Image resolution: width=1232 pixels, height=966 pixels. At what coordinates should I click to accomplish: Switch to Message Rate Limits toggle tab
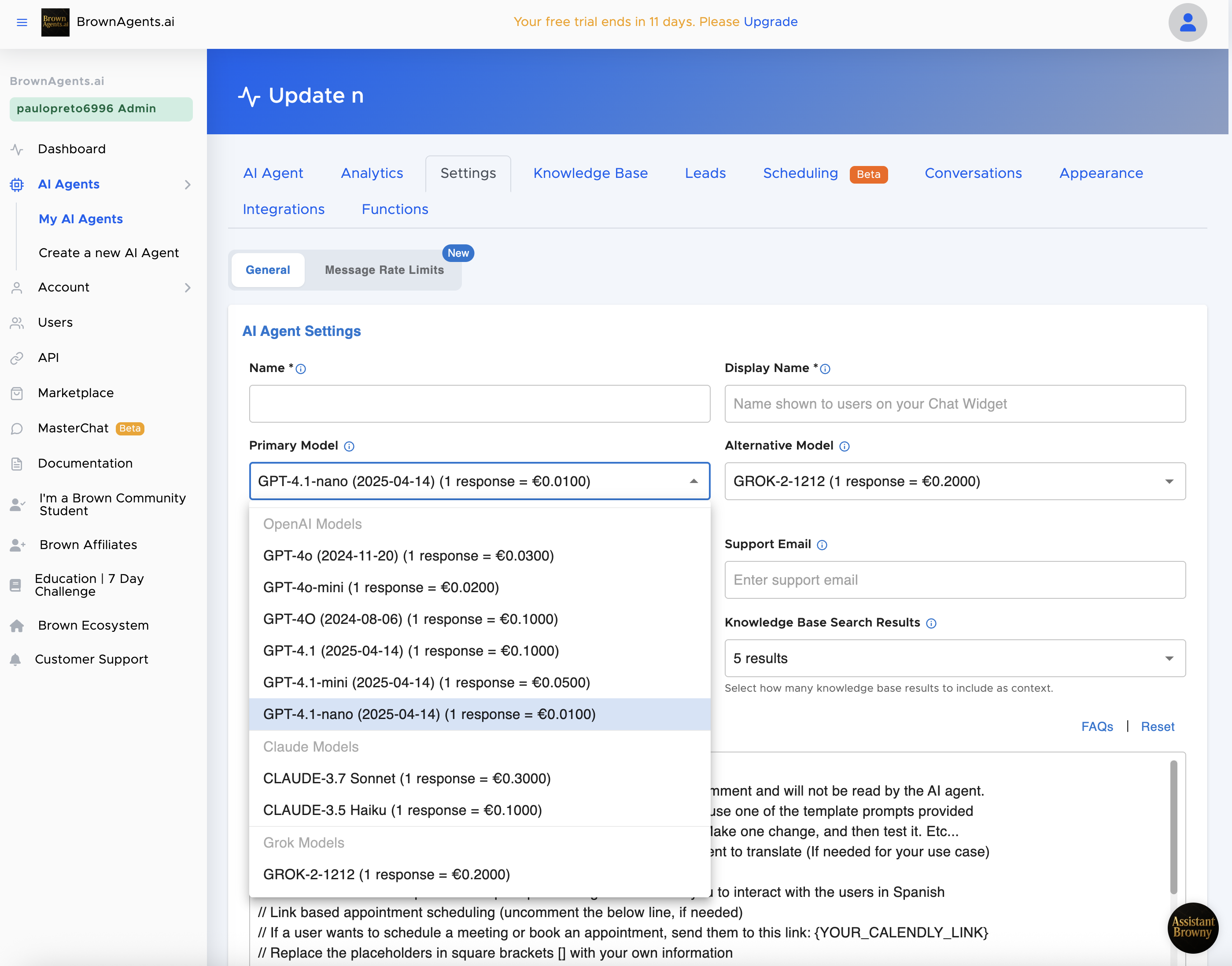click(x=384, y=270)
